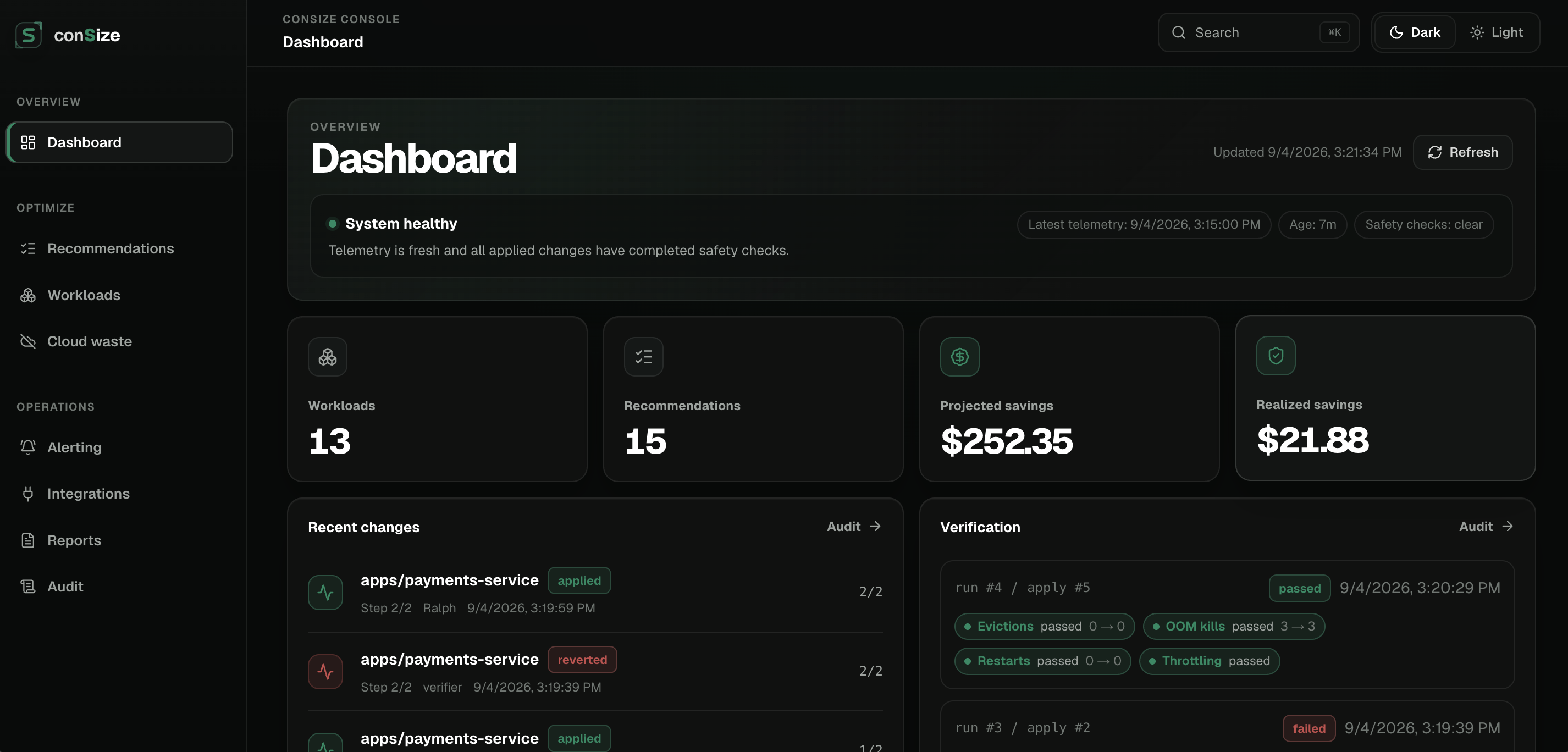
Task: Click run #4 / apply #5 label
Action: click(1023, 588)
